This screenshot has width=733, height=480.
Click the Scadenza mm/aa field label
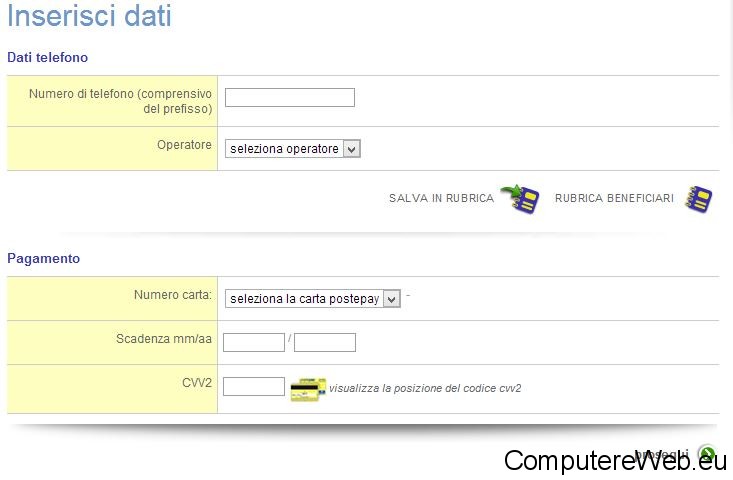click(x=164, y=339)
